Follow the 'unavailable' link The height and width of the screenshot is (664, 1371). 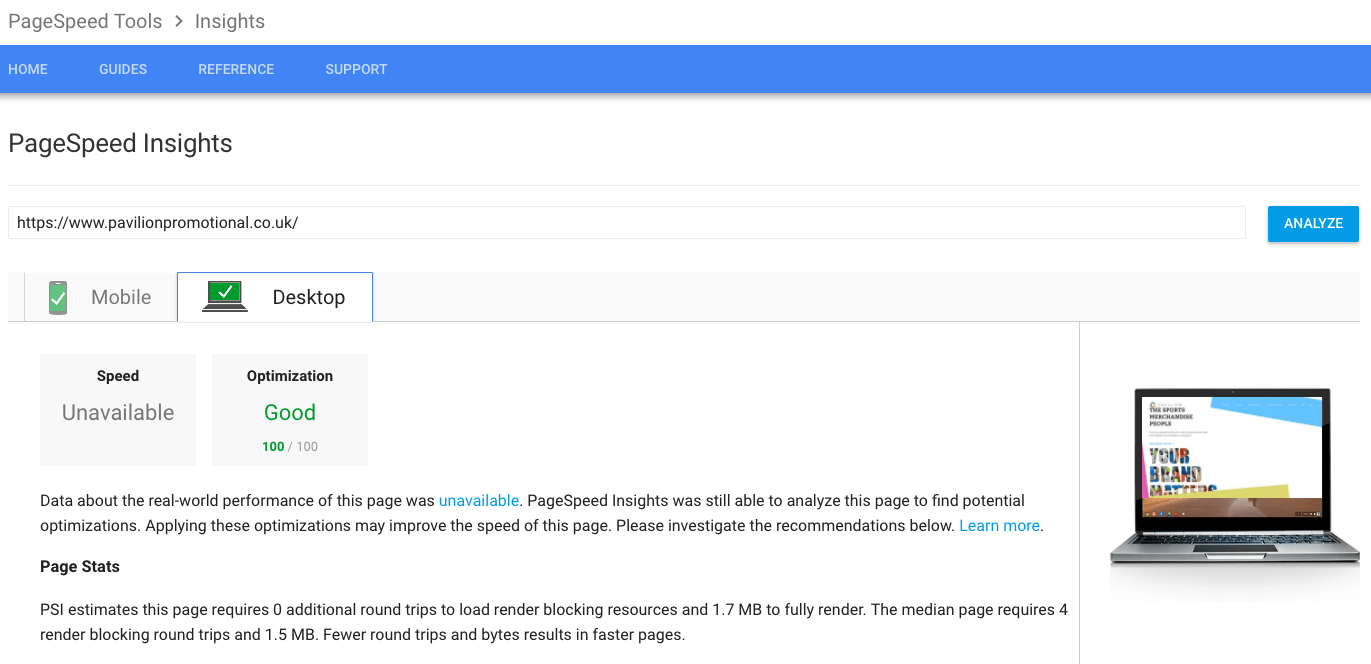click(x=479, y=500)
